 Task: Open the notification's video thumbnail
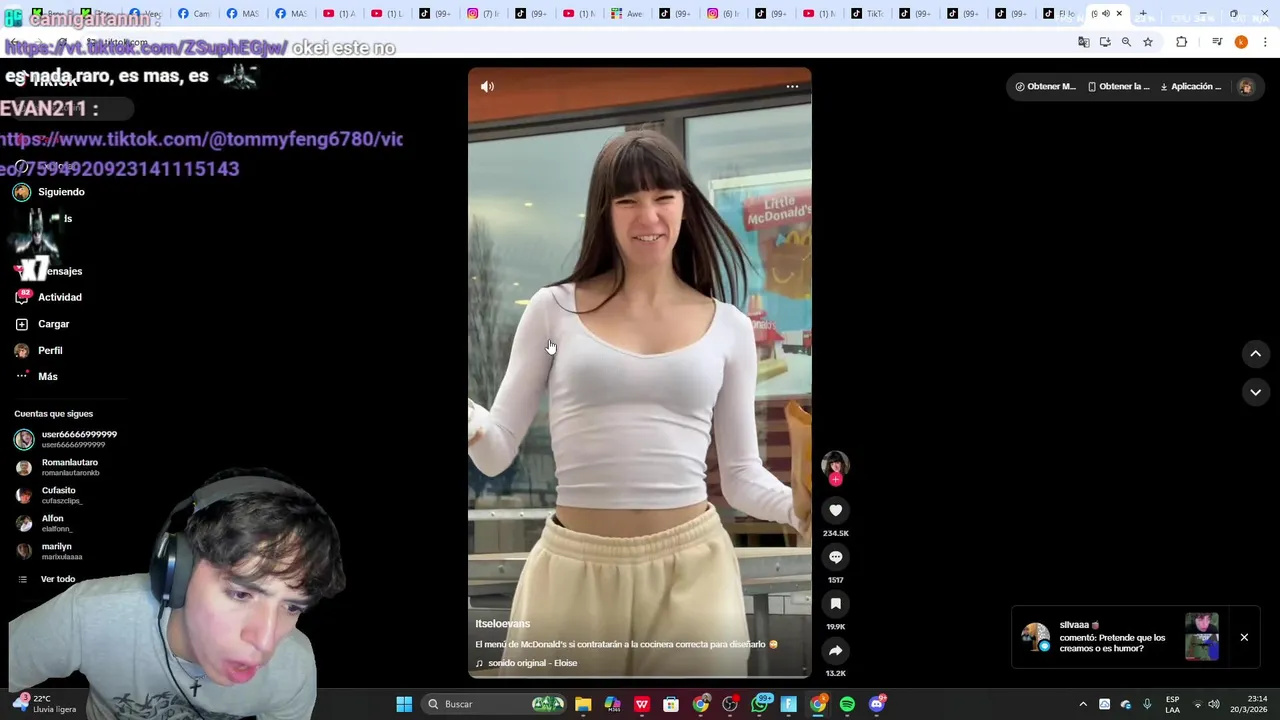coord(1202,637)
